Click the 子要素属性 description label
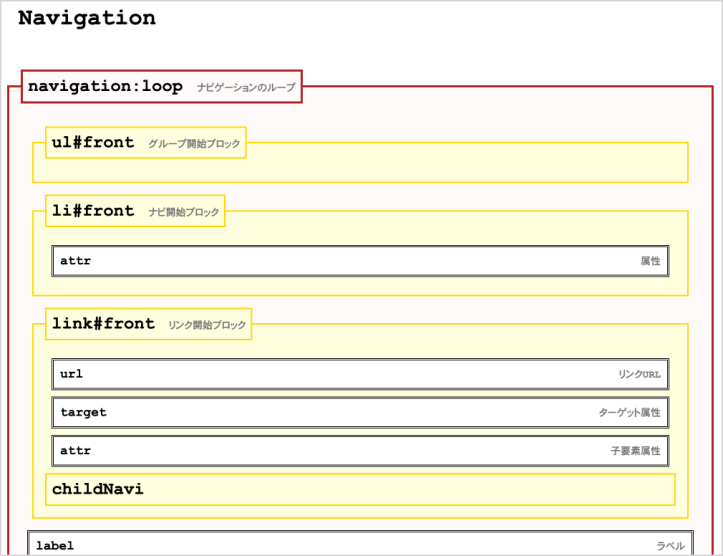This screenshot has width=723, height=556. pos(635,451)
